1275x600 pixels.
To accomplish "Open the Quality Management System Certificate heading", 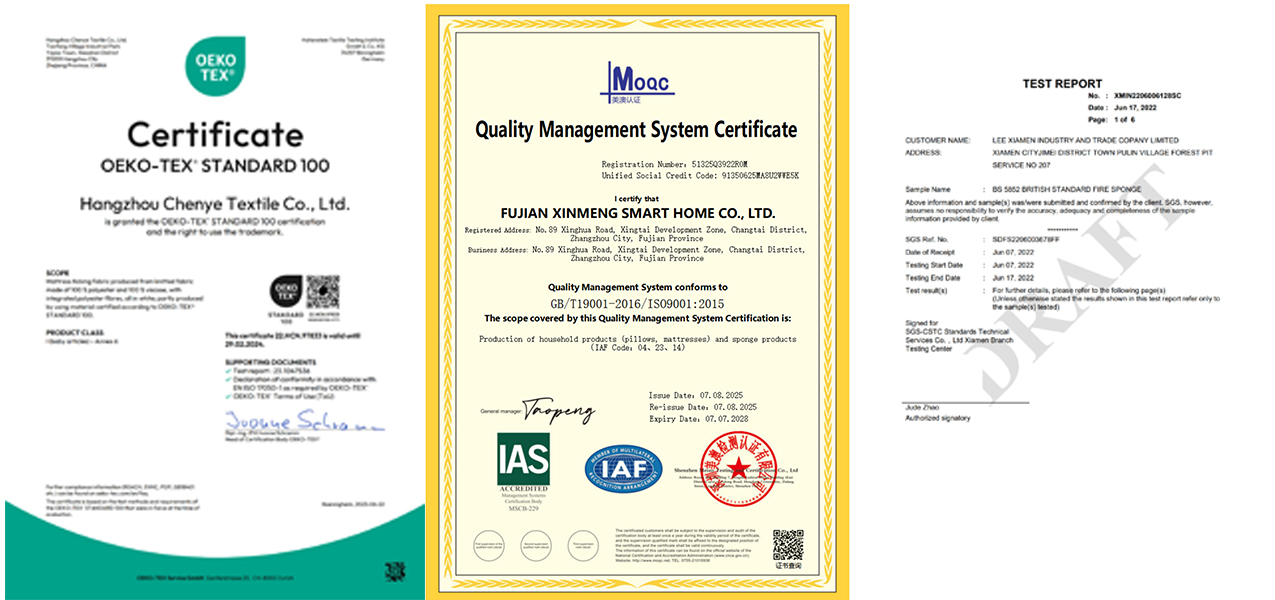I will (x=637, y=129).
